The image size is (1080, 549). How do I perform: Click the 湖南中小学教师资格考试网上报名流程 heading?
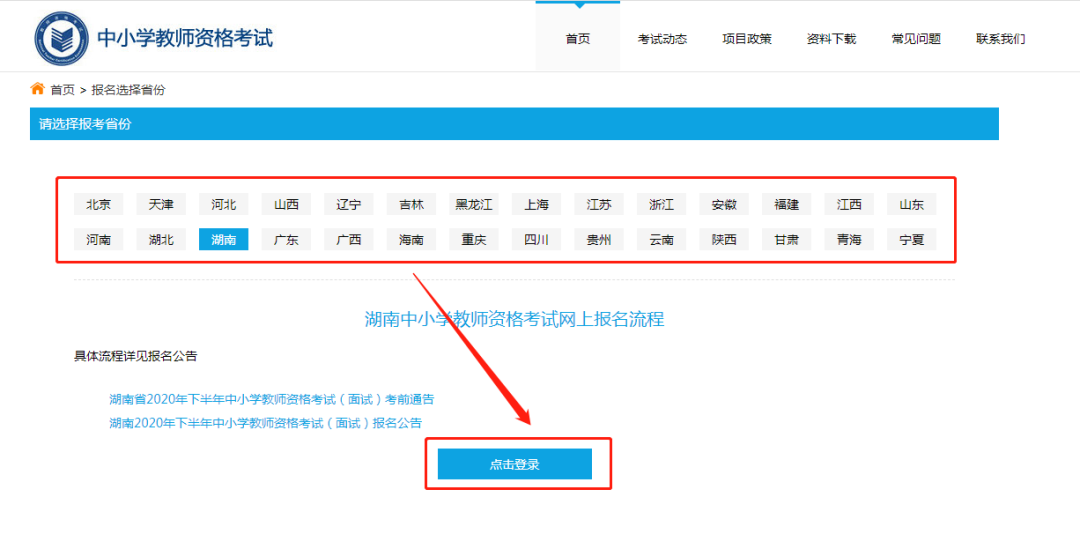point(515,319)
